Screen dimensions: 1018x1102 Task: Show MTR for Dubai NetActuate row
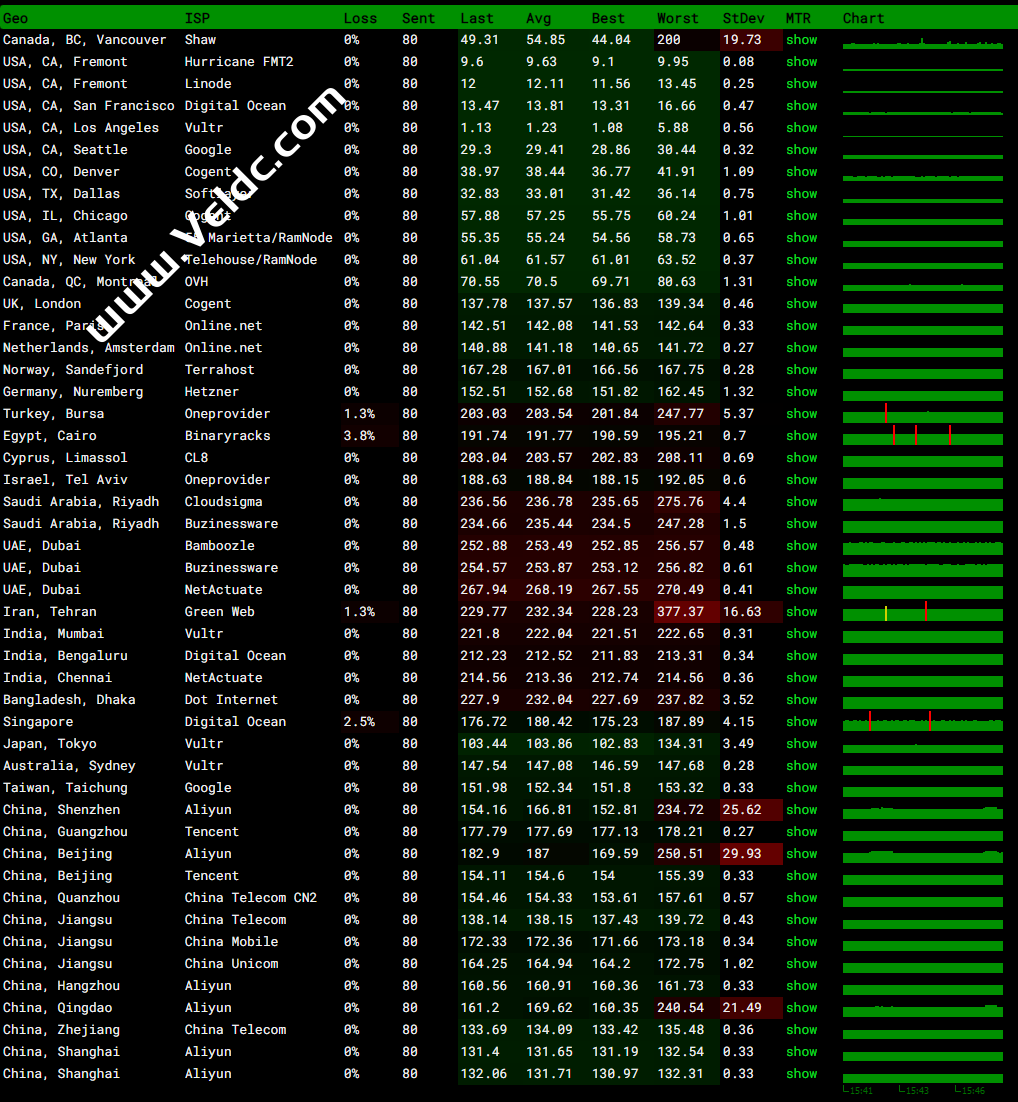[801, 590]
